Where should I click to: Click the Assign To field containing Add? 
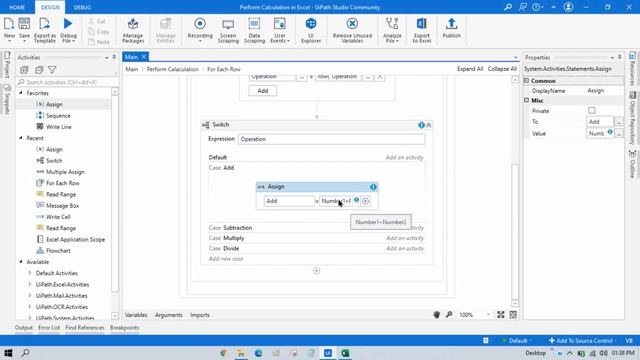coord(289,201)
